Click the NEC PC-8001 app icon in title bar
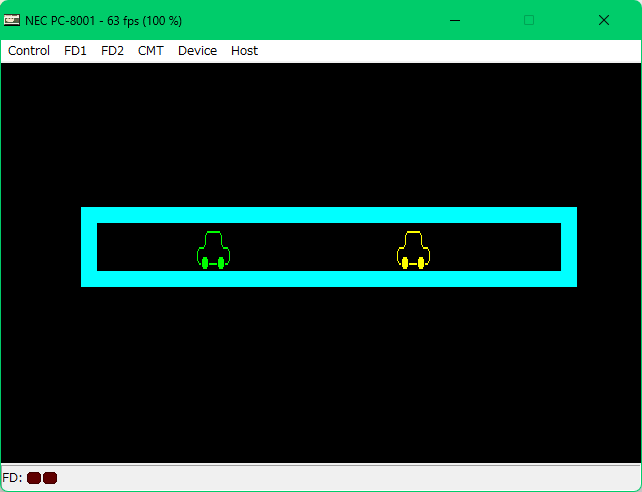The height and width of the screenshot is (492, 642). (12, 20)
